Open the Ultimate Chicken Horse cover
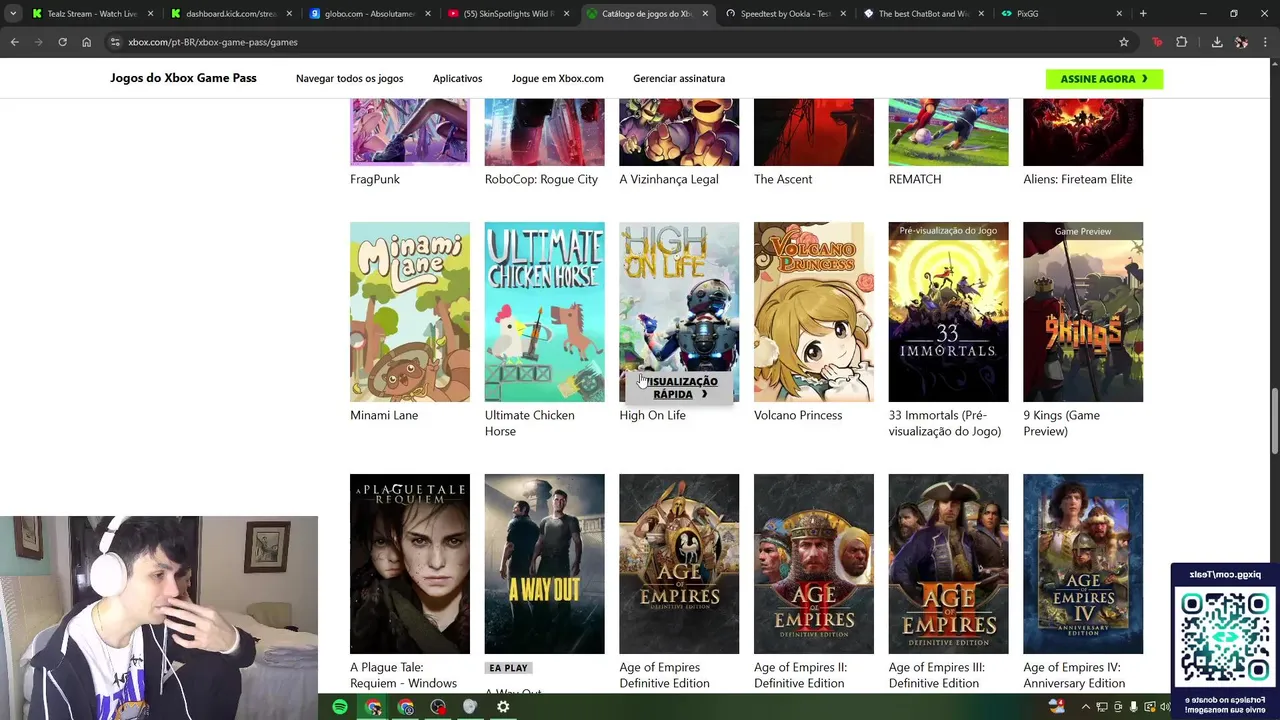 (544, 312)
